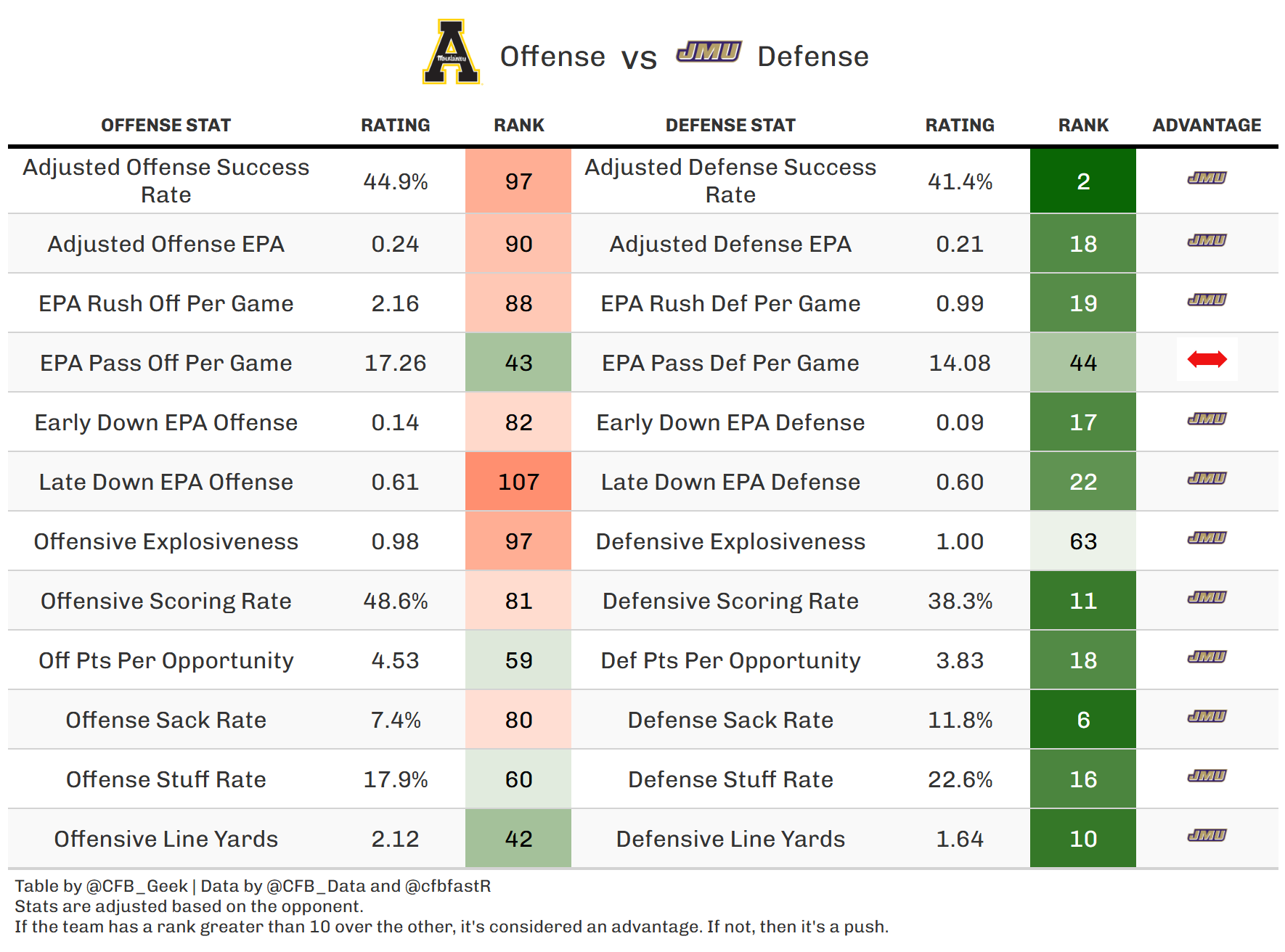Click the dark green defense rank 2 cell
Image resolution: width=1285 pixels, height=952 pixels.
1082,181
